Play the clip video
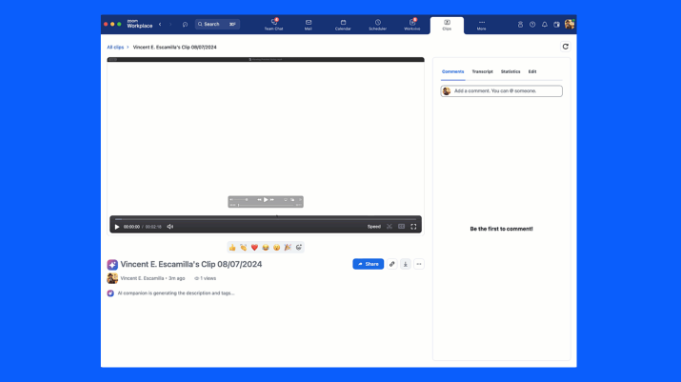Screen dimensions: 681x382 [117, 227]
